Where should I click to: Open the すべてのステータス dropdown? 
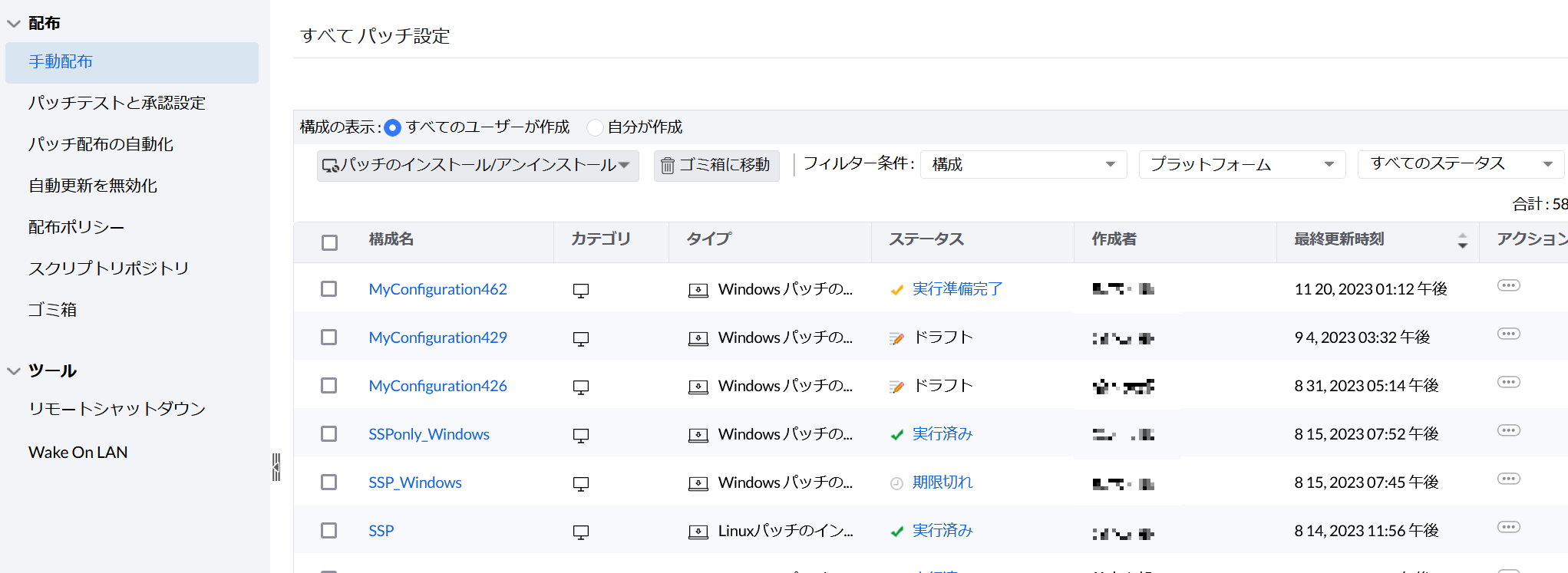[1461, 164]
